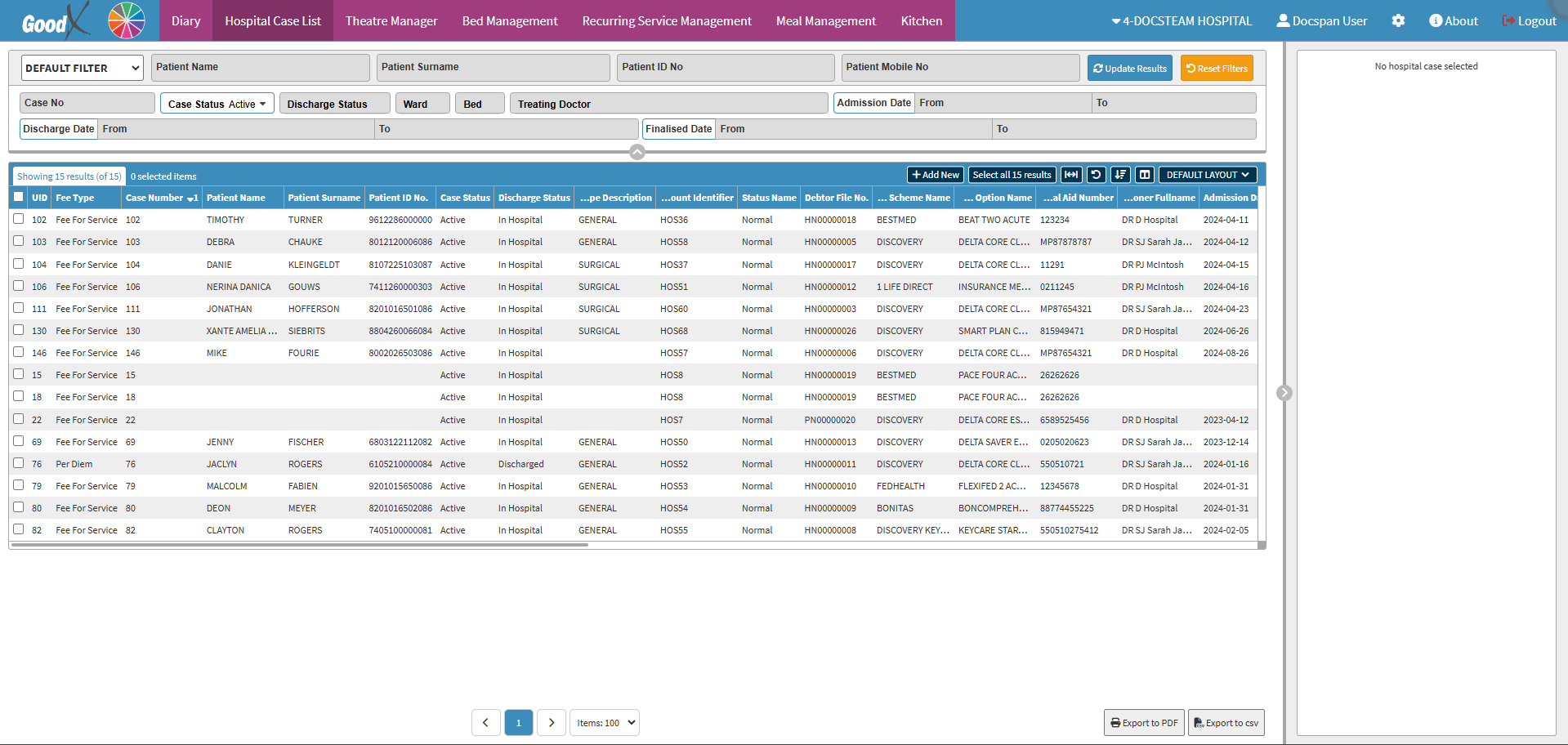Open the DEFAULT FILTER dropdown
The image size is (1568, 745).
tap(82, 68)
